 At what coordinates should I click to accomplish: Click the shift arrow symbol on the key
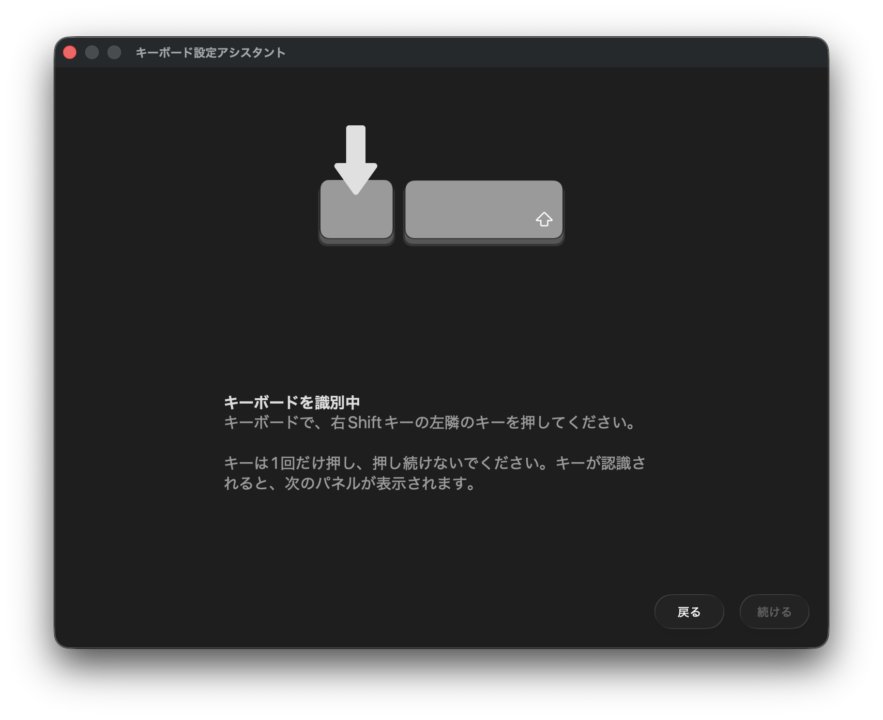(x=543, y=219)
